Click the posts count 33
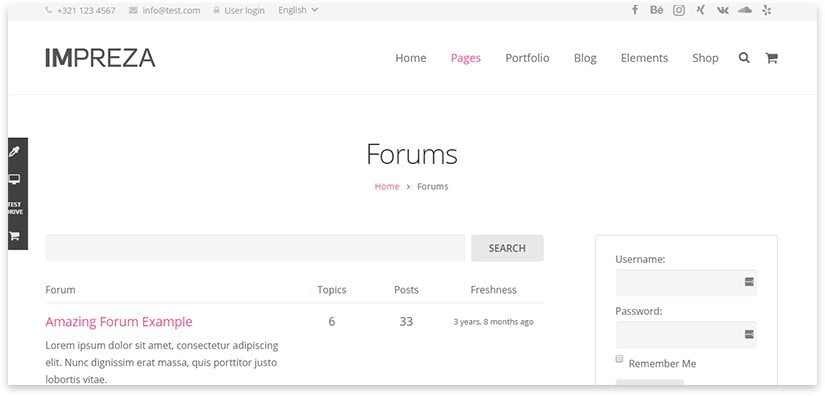 click(406, 321)
